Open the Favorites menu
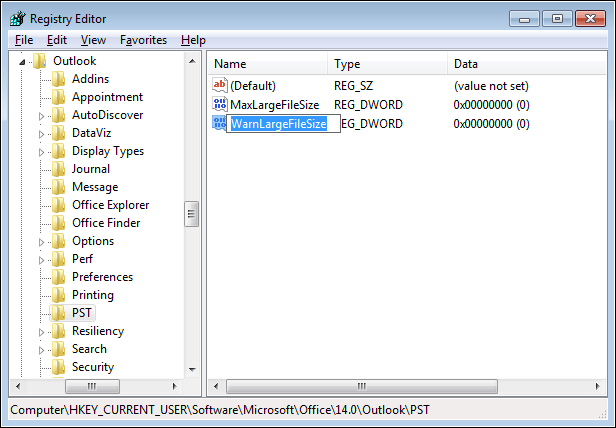The image size is (616, 428). click(x=143, y=40)
